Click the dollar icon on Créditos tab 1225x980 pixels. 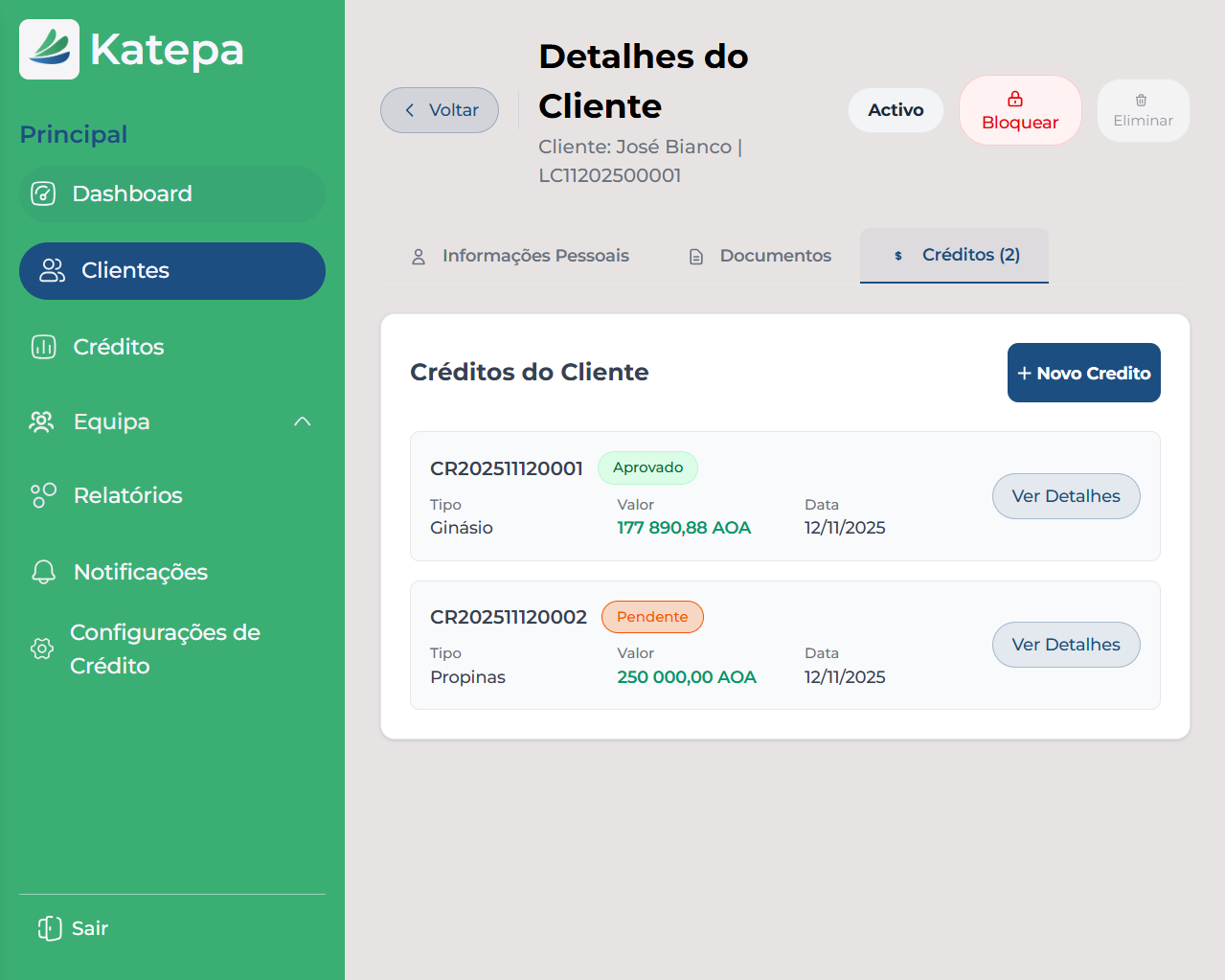click(896, 256)
